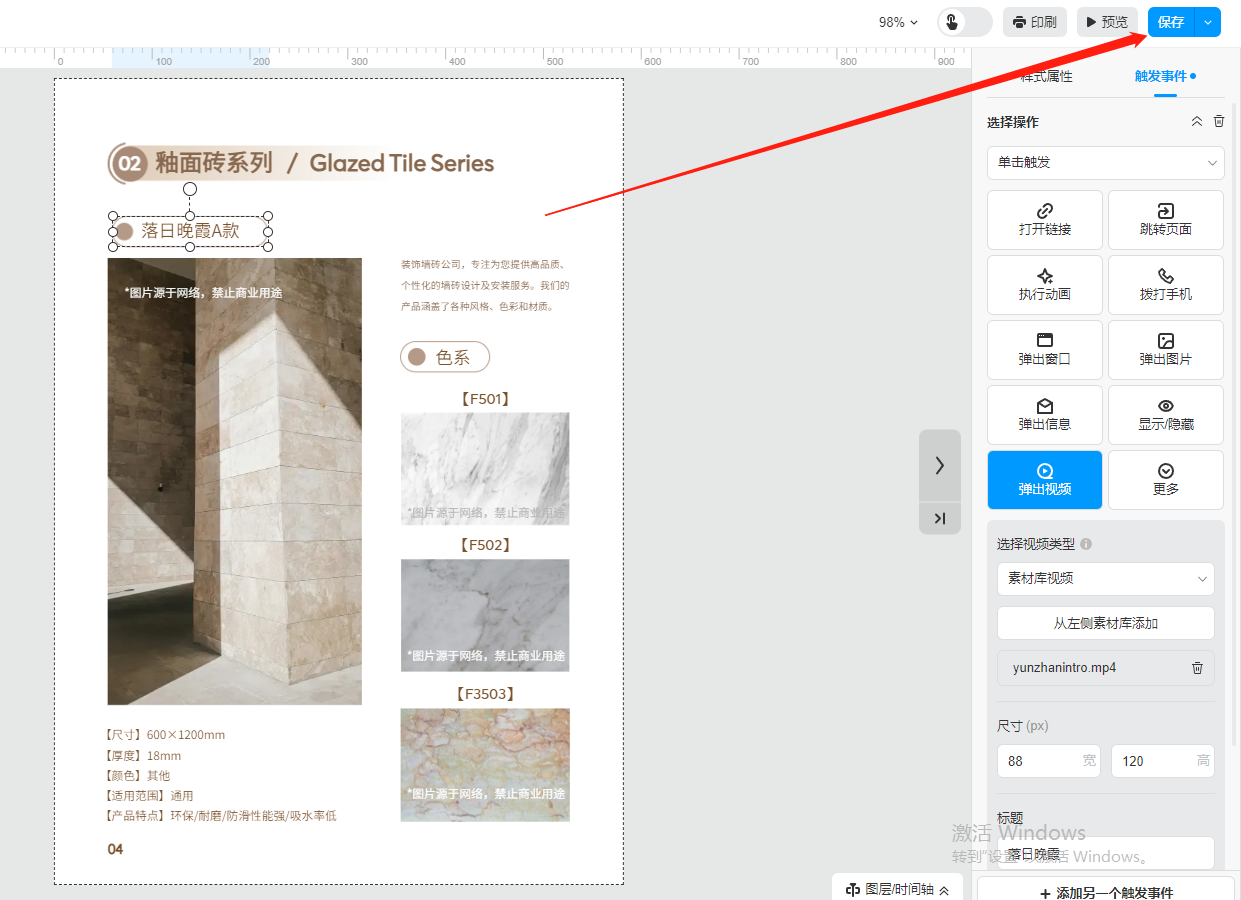The height and width of the screenshot is (900, 1241).
Task: Collapse the 选择操作 section
Action: coord(1196,121)
